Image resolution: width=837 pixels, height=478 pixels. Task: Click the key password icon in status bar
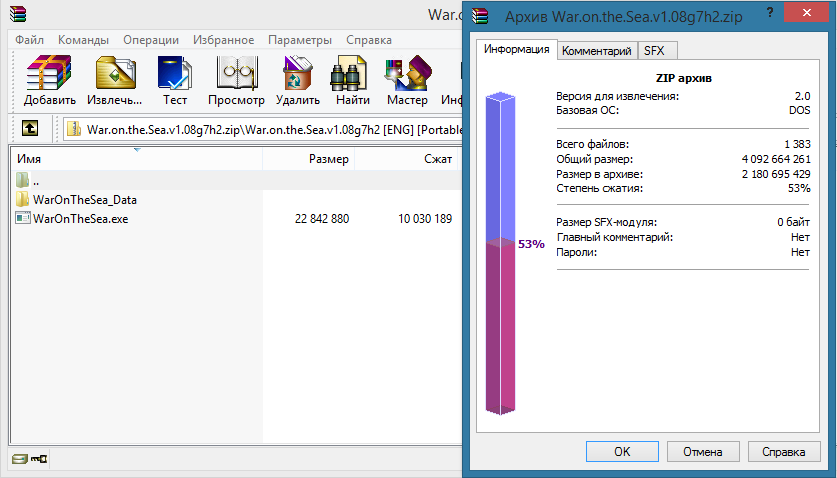(39, 459)
